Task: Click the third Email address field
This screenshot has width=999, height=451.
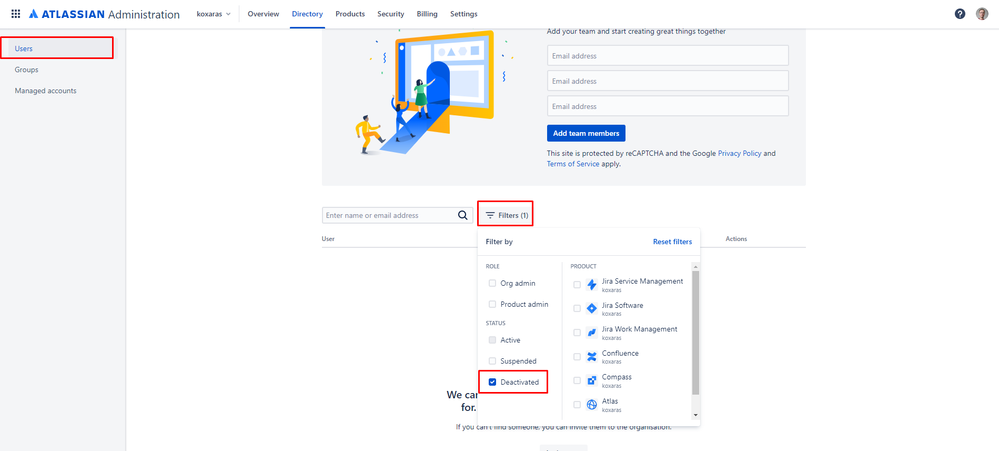Action: [x=668, y=106]
